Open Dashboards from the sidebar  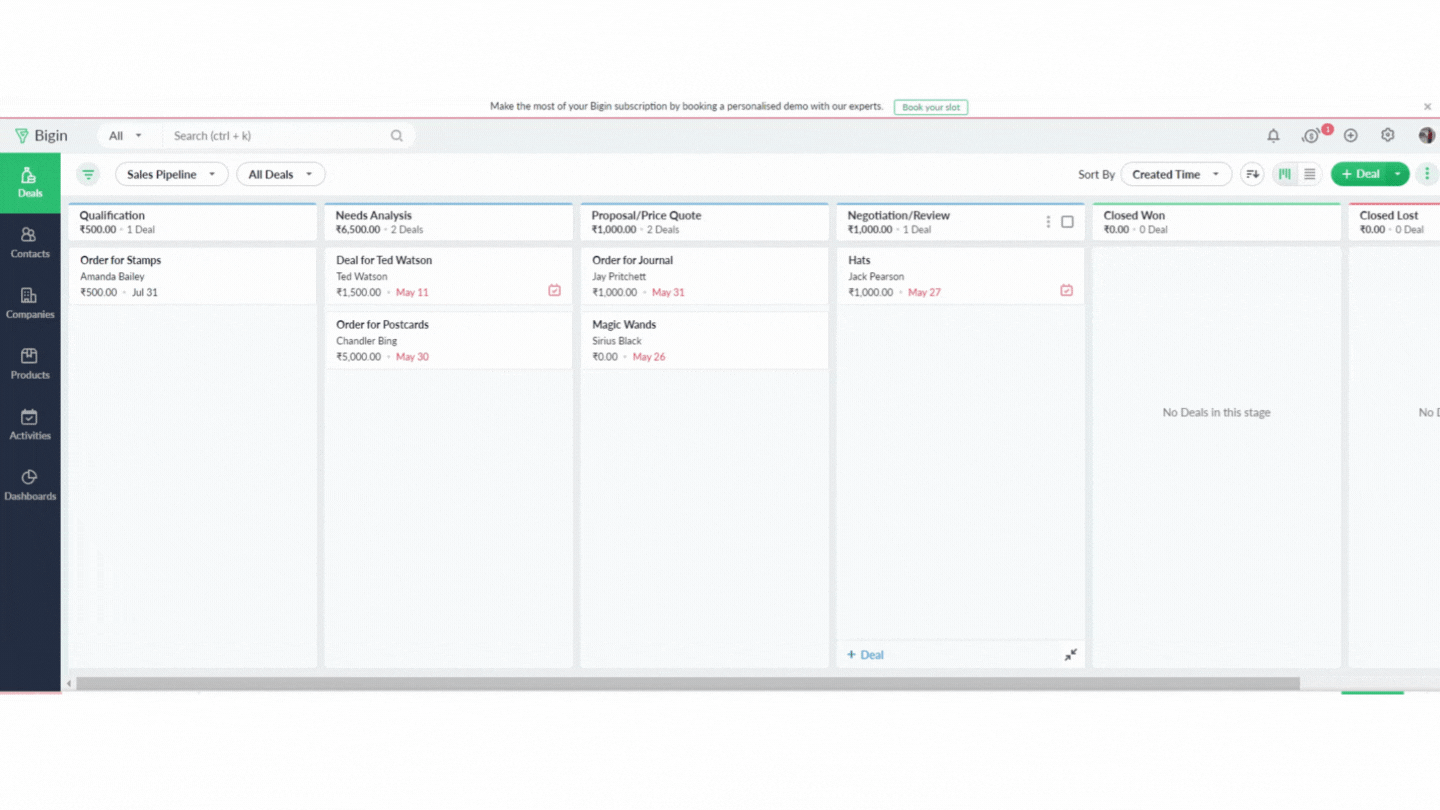30,485
